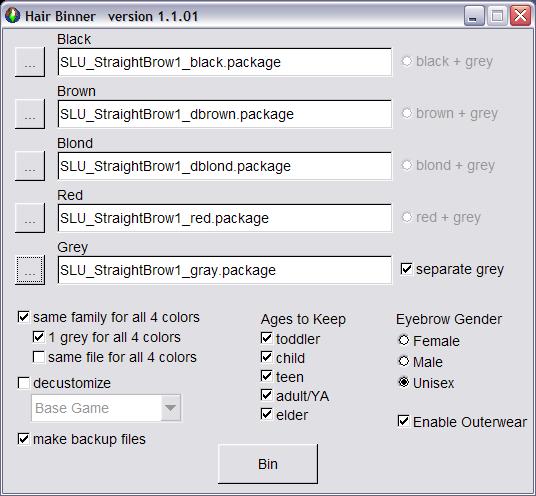Browse for the Blond hair package file
The width and height of the screenshot is (536, 496).
(30, 166)
